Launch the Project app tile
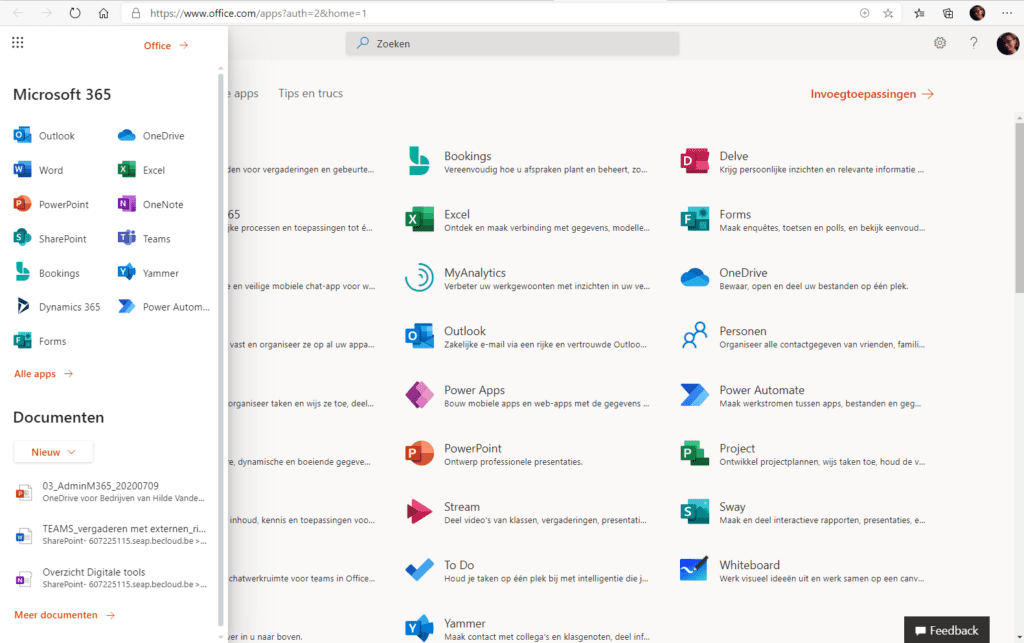This screenshot has width=1024, height=643. click(803, 454)
